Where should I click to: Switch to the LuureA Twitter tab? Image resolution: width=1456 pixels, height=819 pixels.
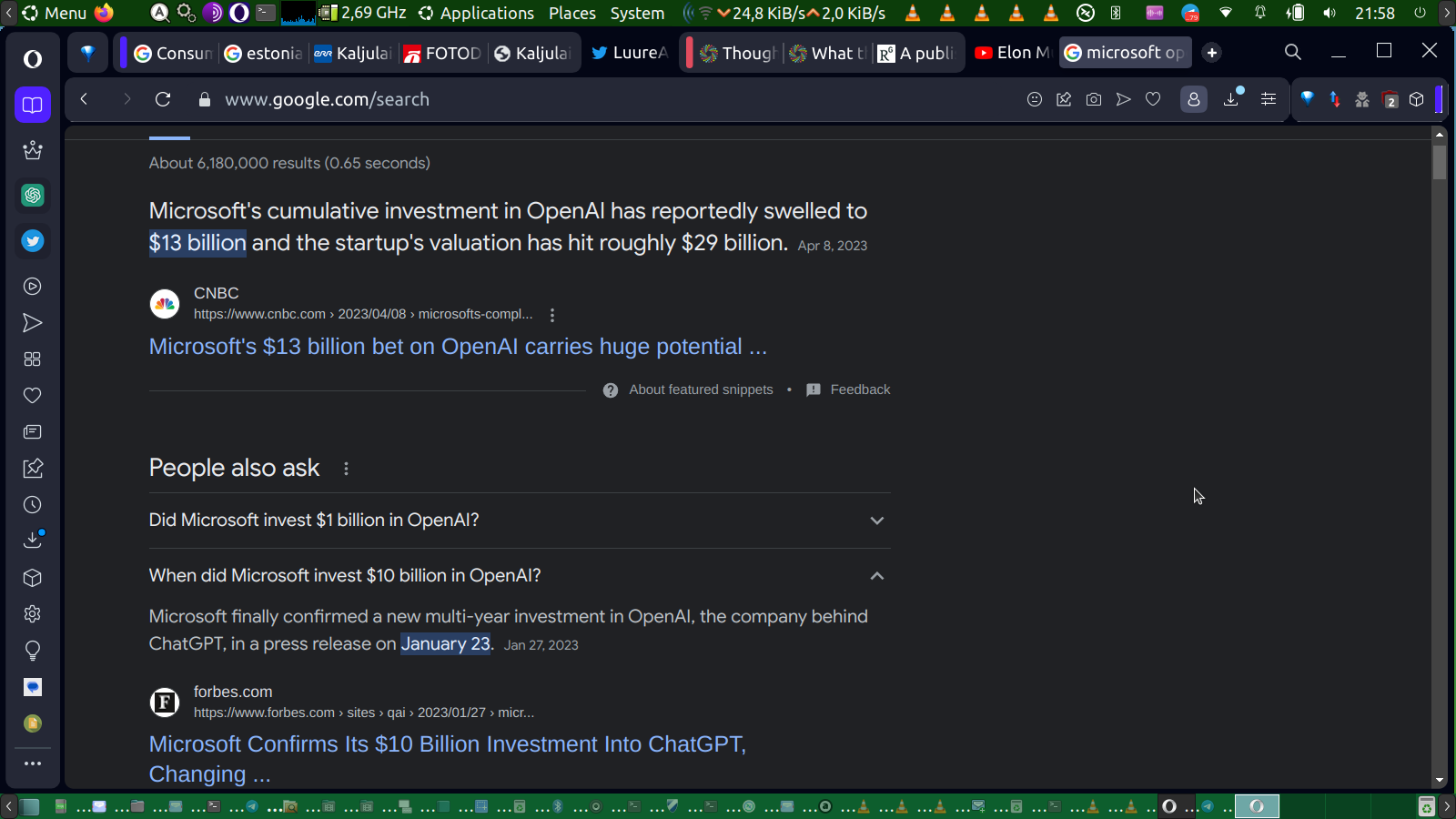[x=630, y=53]
